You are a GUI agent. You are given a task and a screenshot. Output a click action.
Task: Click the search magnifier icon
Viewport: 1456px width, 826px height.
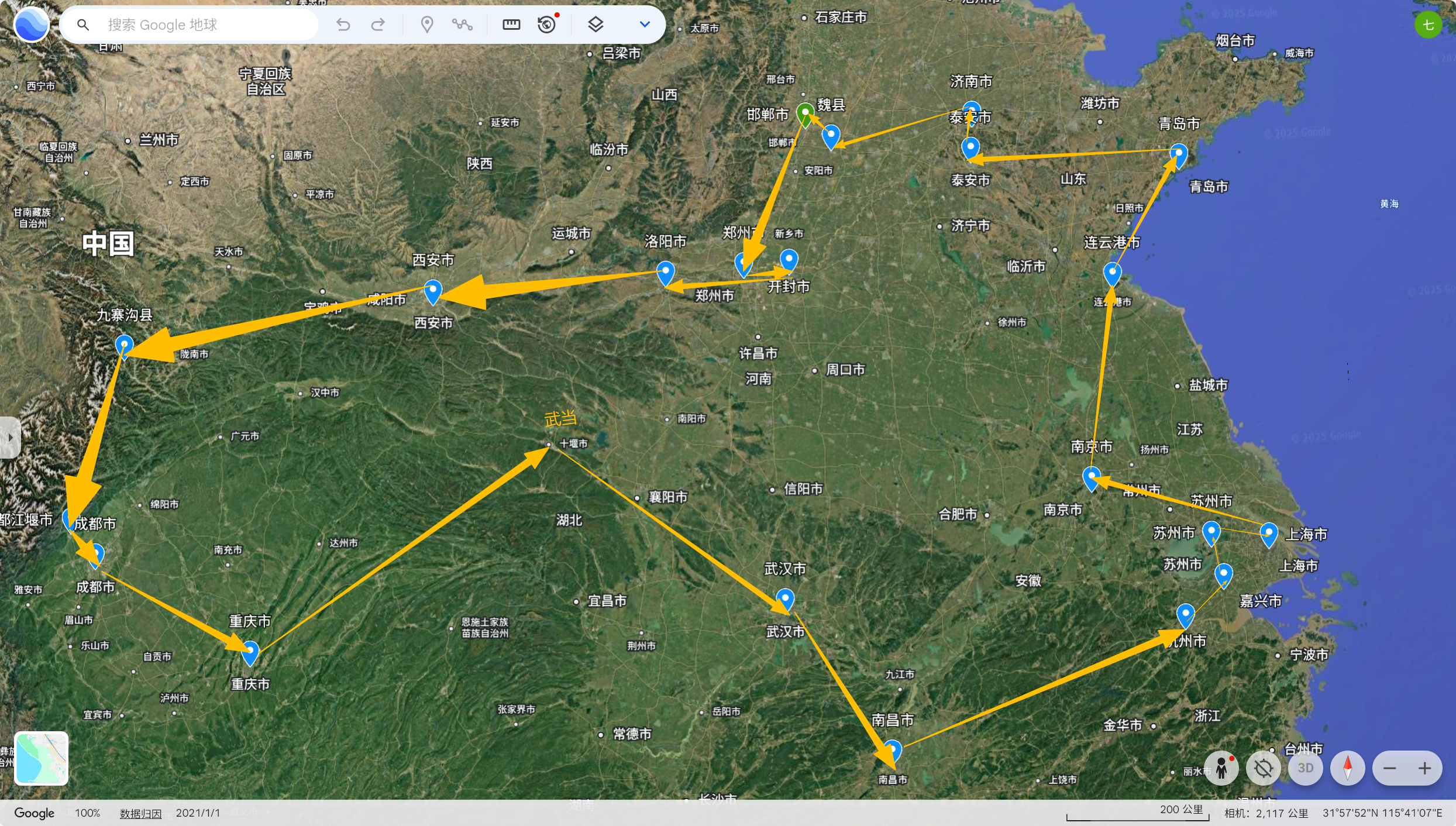(84, 25)
